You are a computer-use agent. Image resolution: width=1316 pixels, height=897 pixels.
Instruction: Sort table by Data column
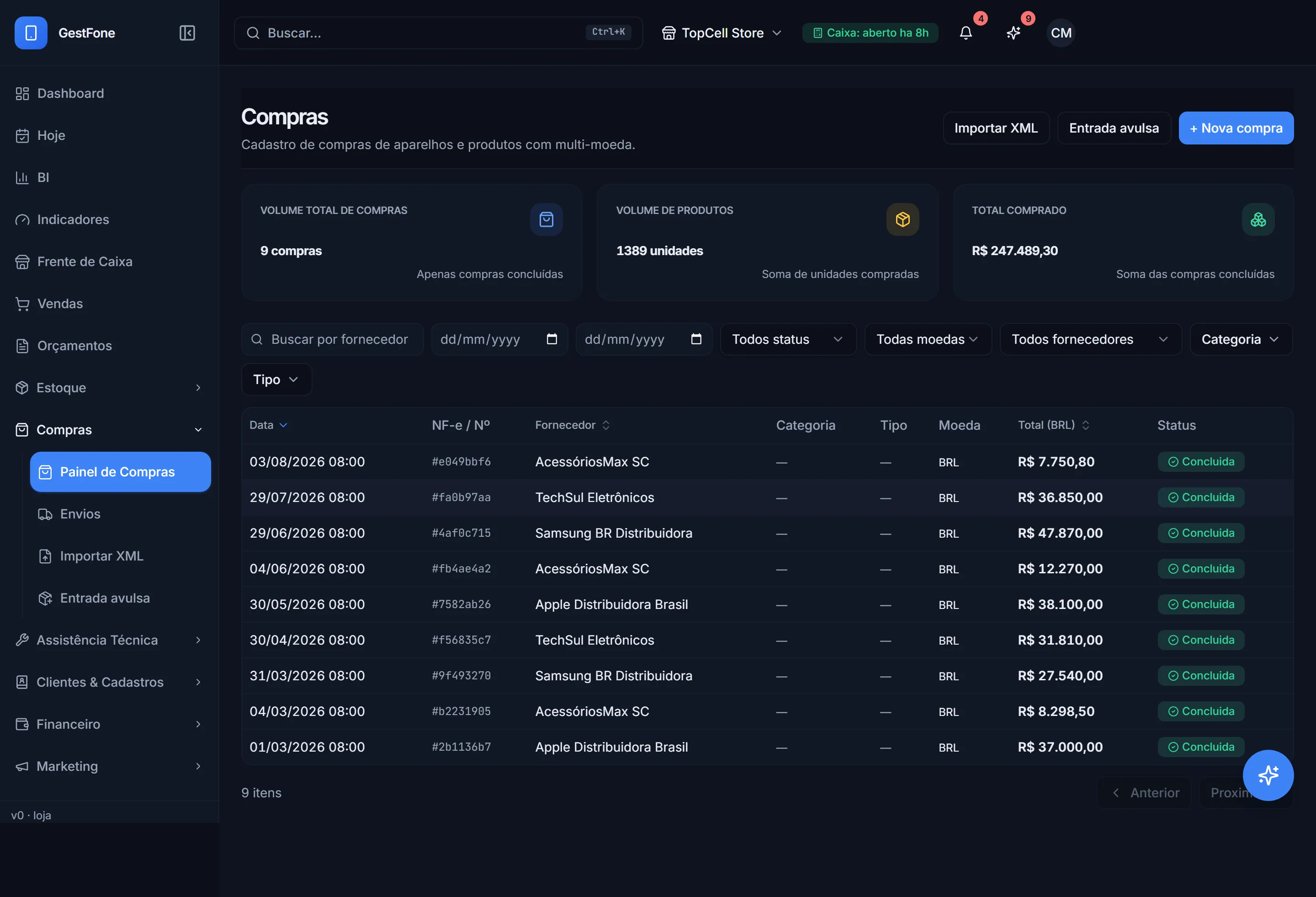point(268,425)
